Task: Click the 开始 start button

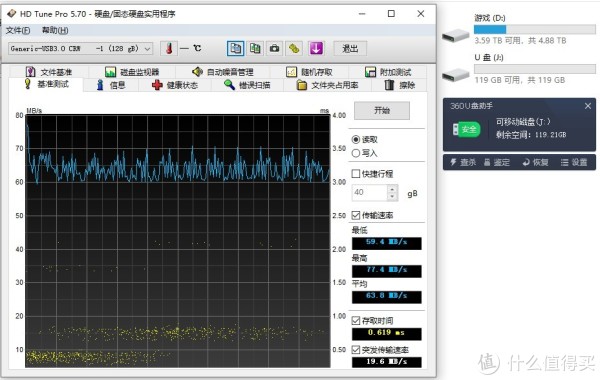Action: click(382, 111)
